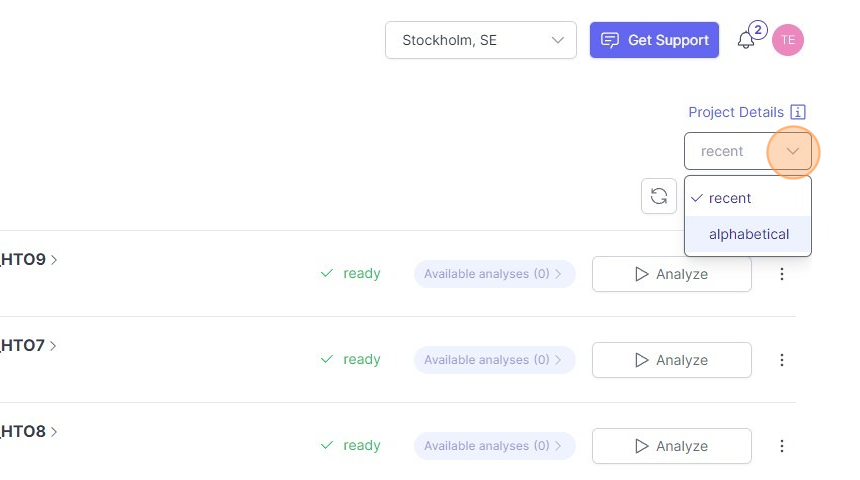This screenshot has height=480, width=860.
Task: Open the Stockholm, SE location dropdown
Action: click(480, 40)
